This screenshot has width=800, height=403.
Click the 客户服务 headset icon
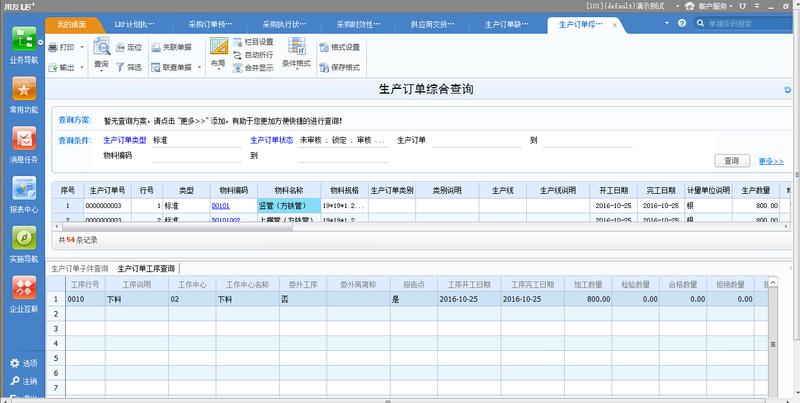coord(690,6)
